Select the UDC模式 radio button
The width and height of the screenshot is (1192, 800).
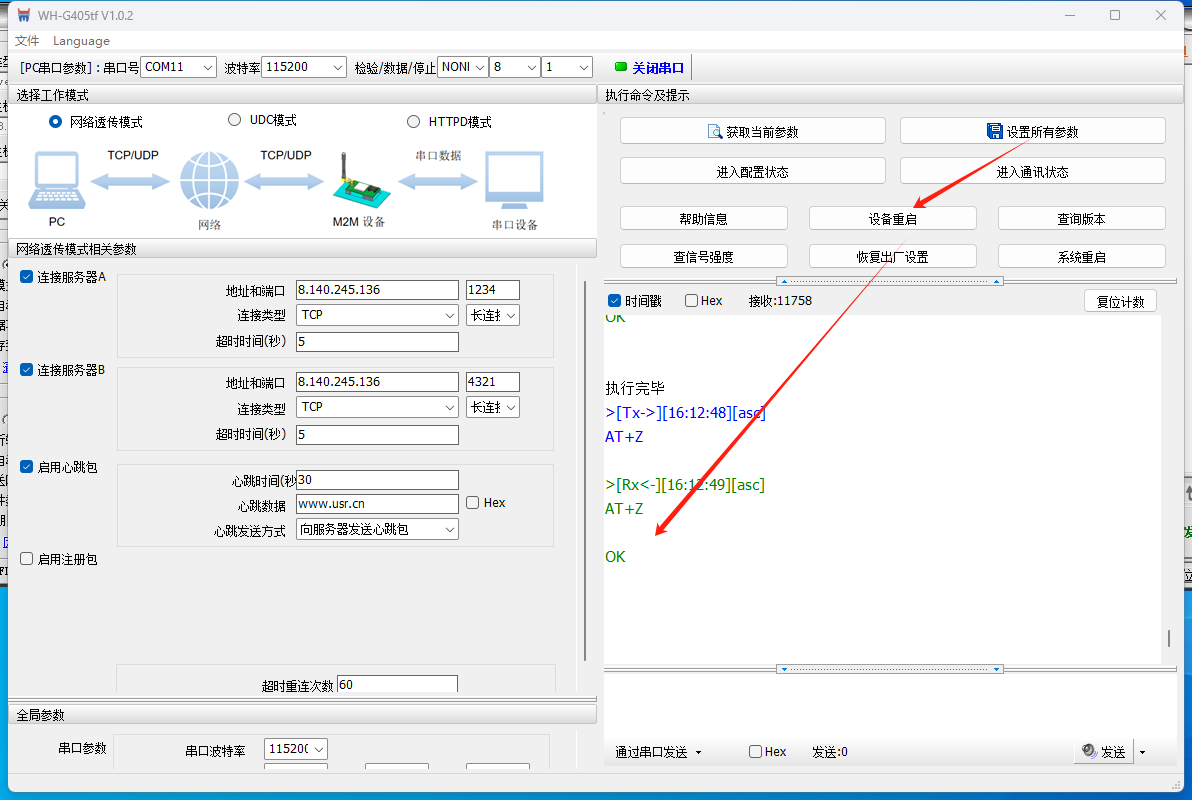(235, 120)
